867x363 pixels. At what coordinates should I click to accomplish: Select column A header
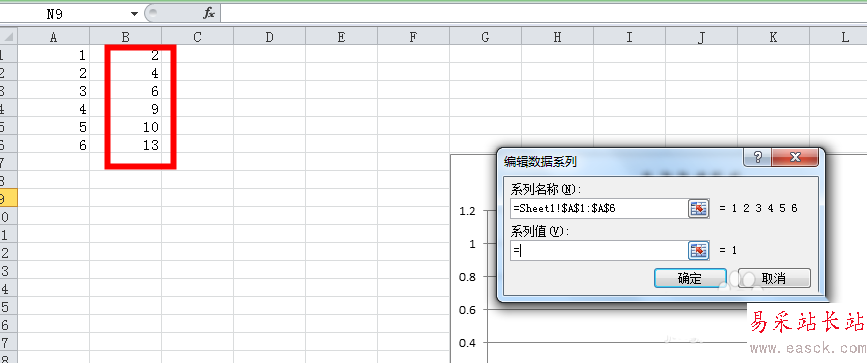tap(54, 37)
